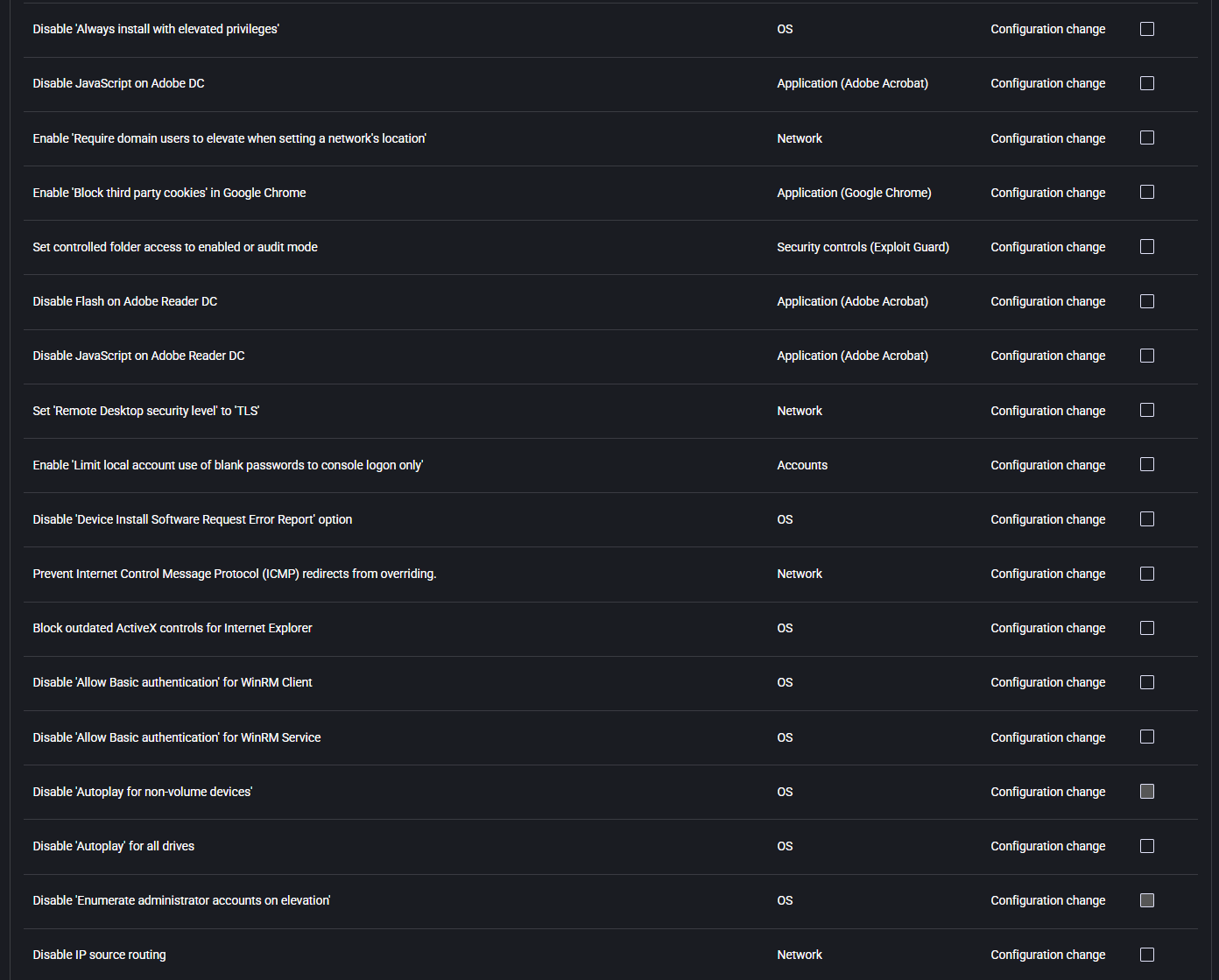Open 'Disable JavaScript on Adobe Reader DC' recommendation
Screen dimensions: 1219x980
pos(138,356)
